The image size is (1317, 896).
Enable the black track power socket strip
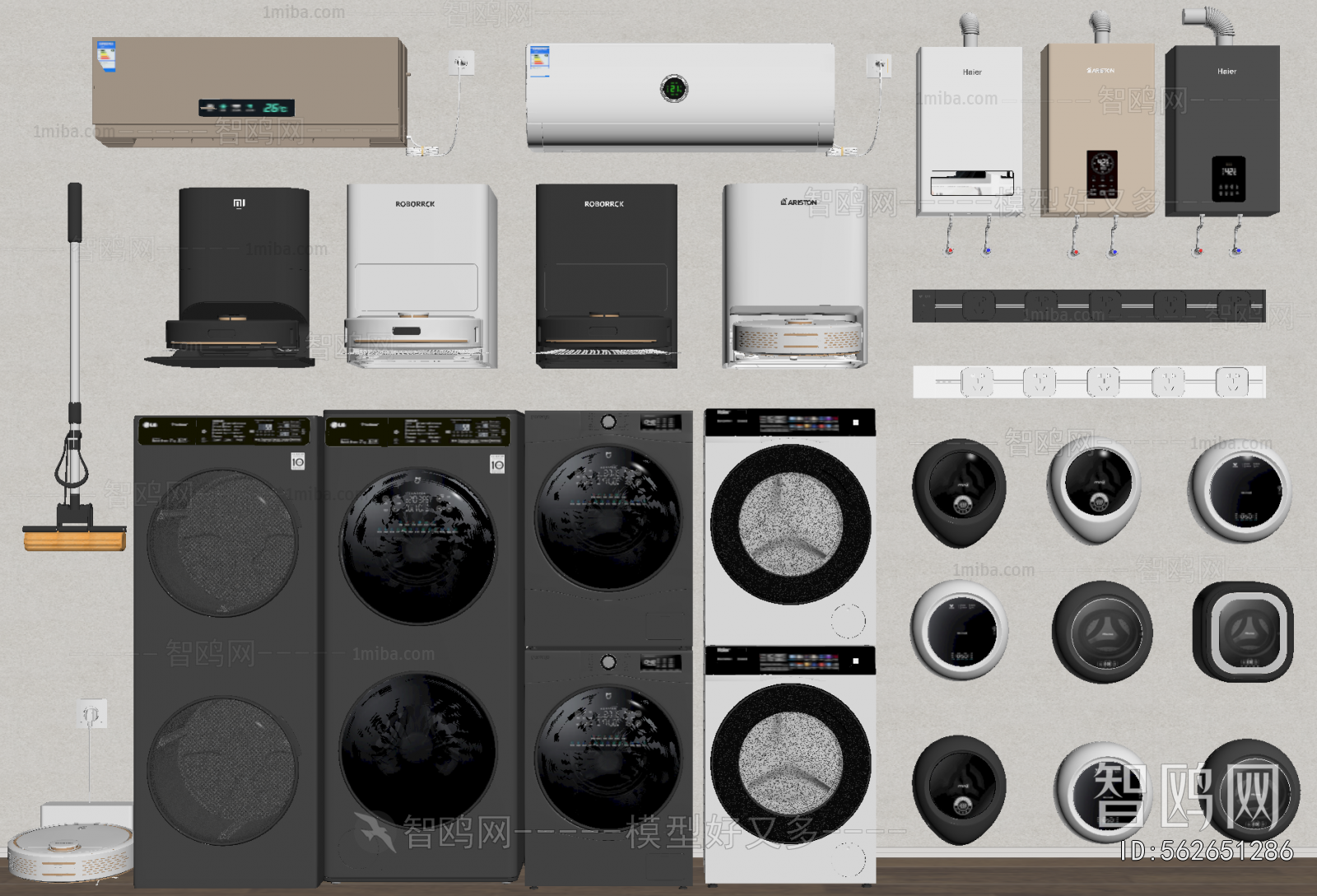pos(1087,306)
